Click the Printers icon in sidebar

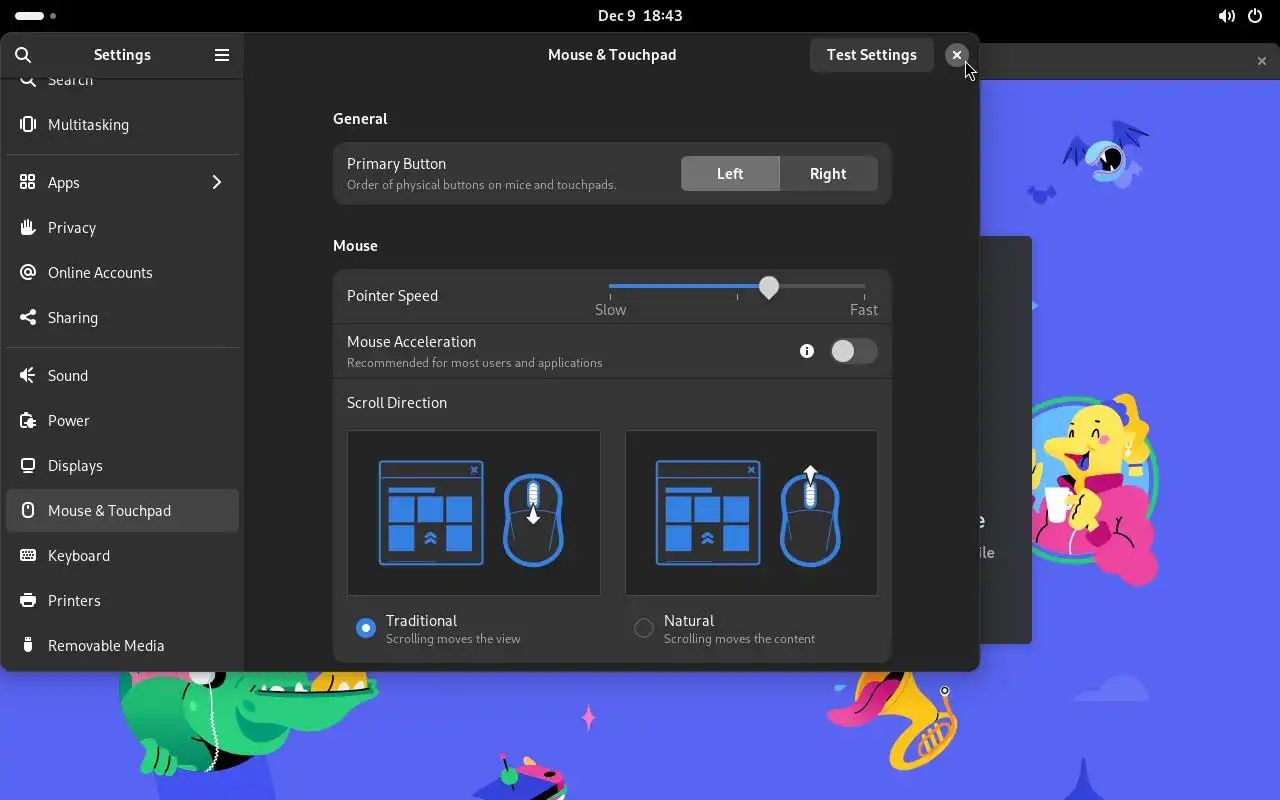[28, 601]
